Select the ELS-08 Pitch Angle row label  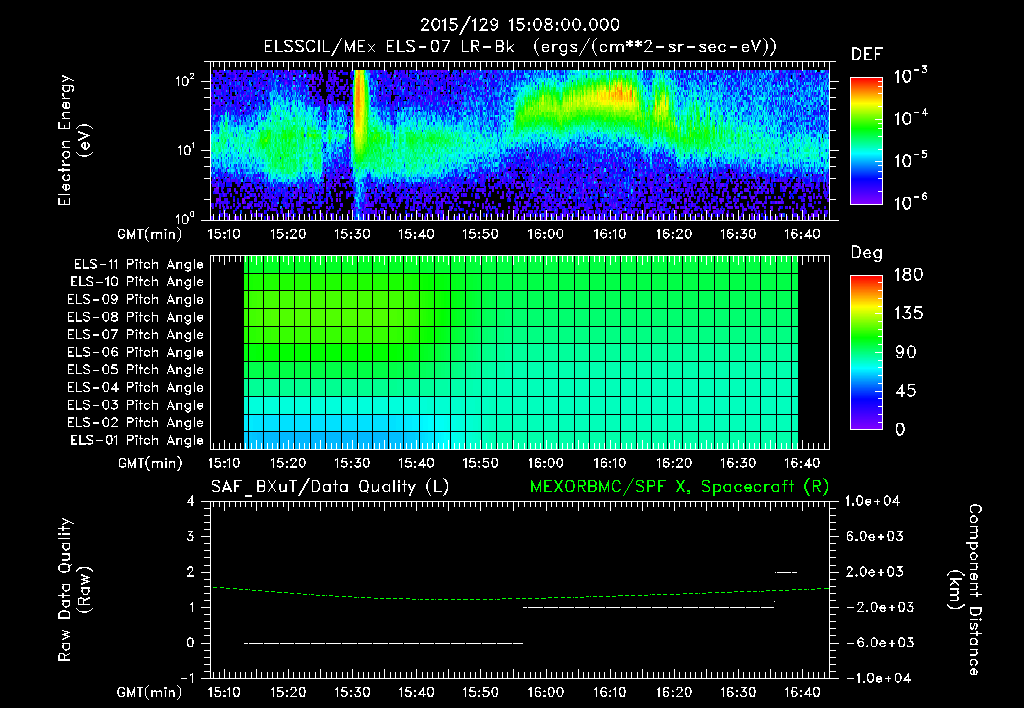pos(136,317)
